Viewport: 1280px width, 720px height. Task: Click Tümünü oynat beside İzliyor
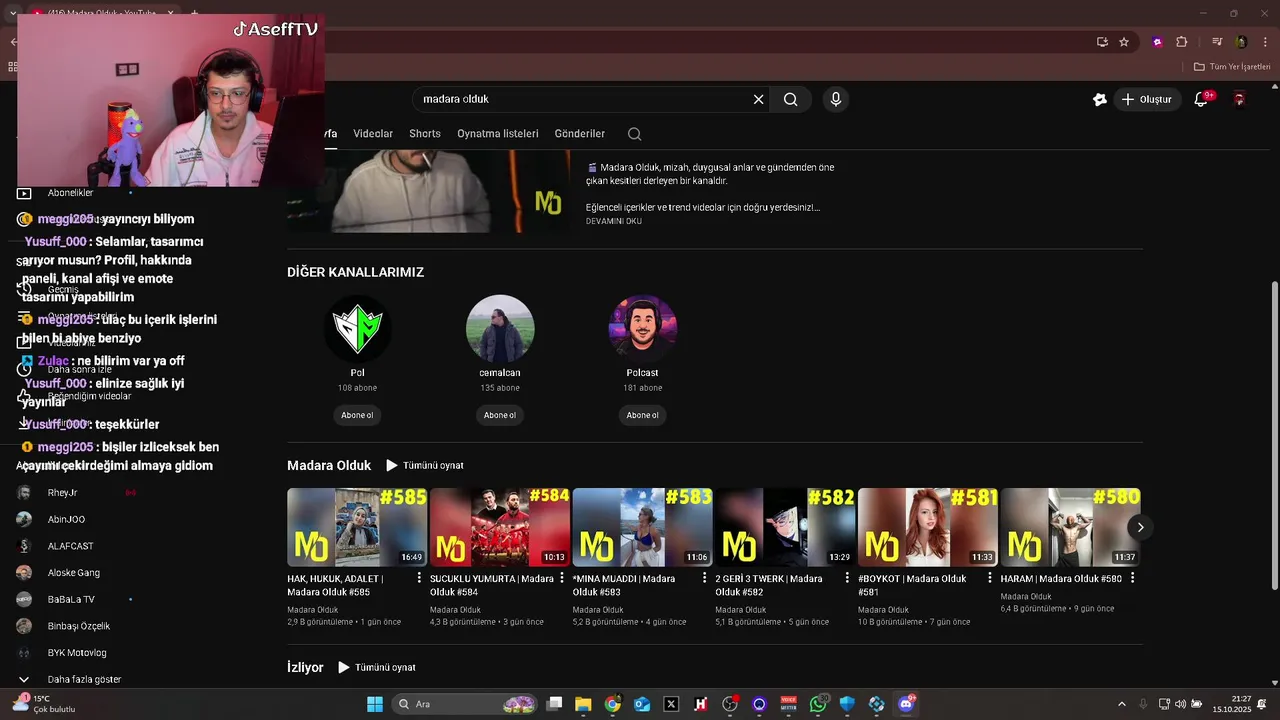[x=377, y=667]
